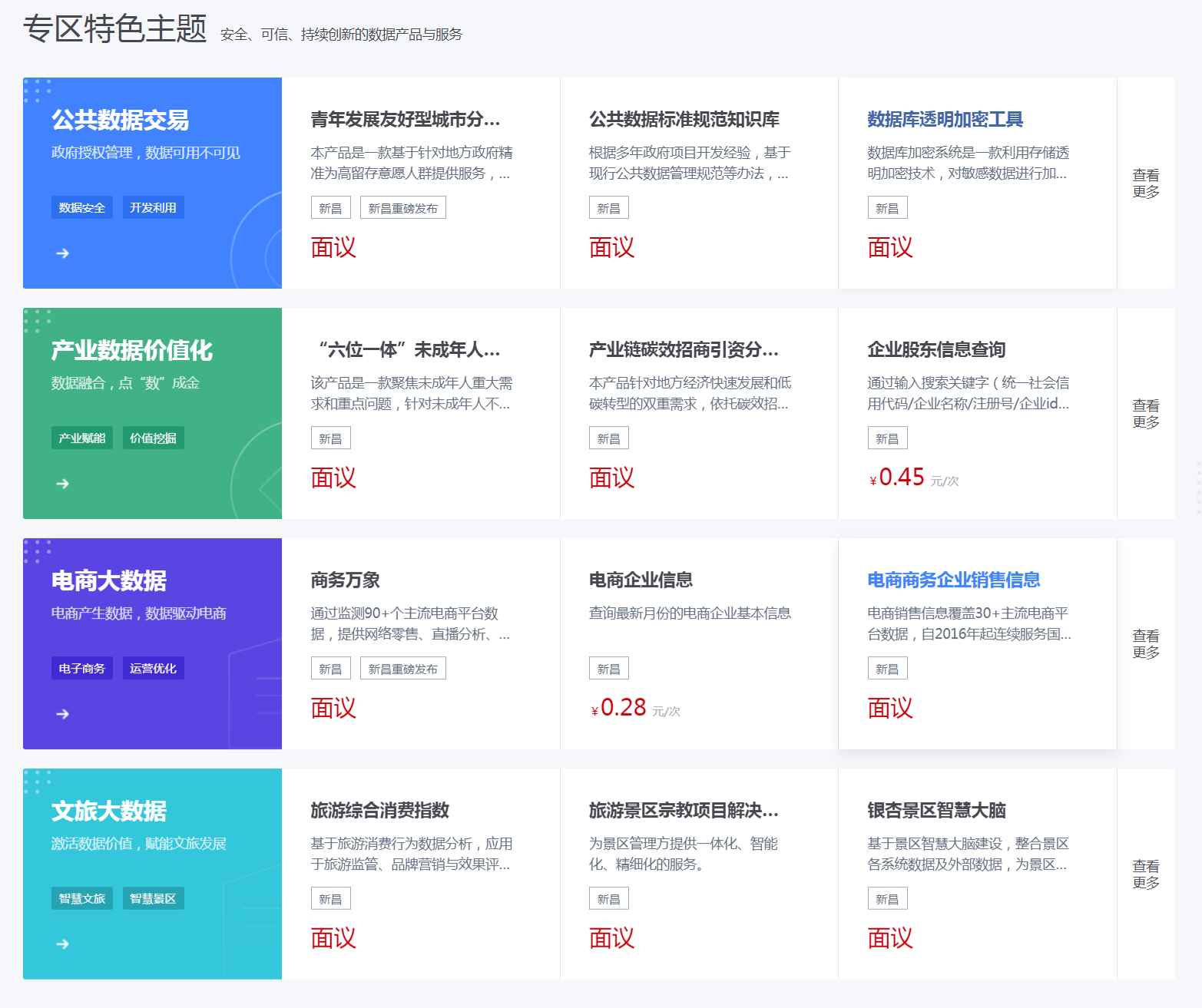Image resolution: width=1202 pixels, height=1008 pixels.
Task: Select the 智慧文旅 tag
Action: tap(82, 898)
